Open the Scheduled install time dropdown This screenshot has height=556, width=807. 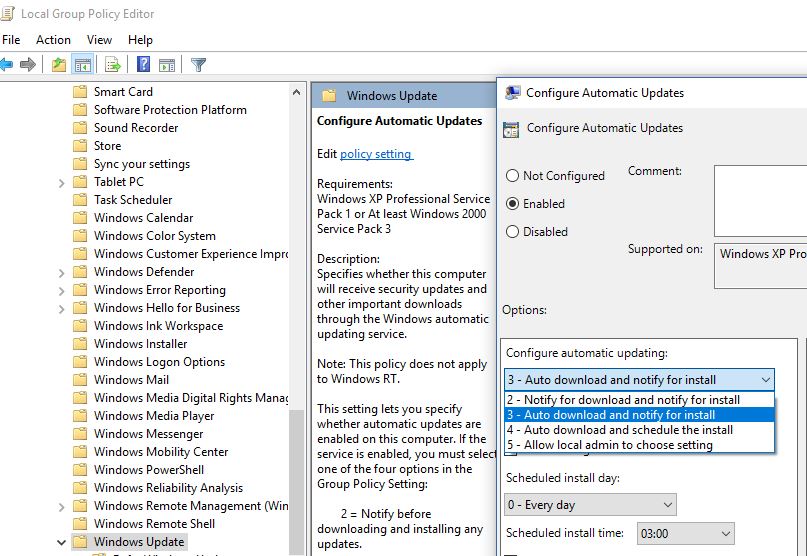(x=686, y=533)
